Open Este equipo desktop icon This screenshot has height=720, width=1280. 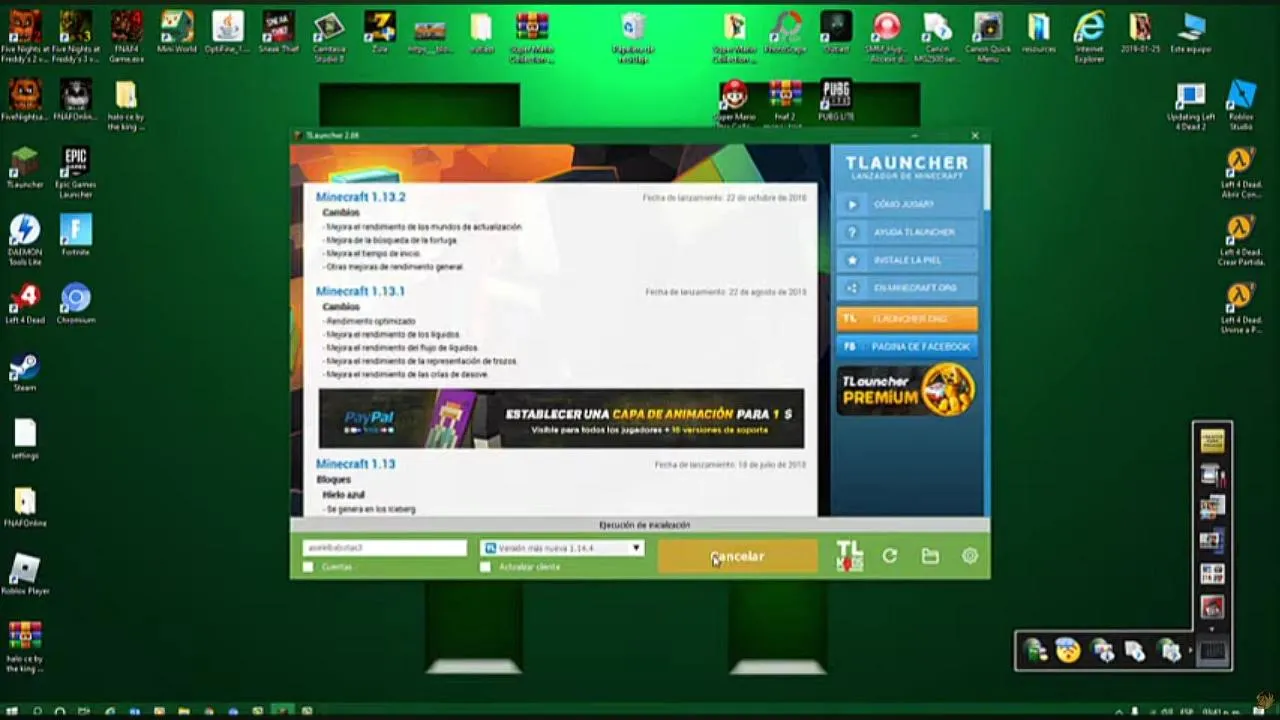coord(1191,27)
